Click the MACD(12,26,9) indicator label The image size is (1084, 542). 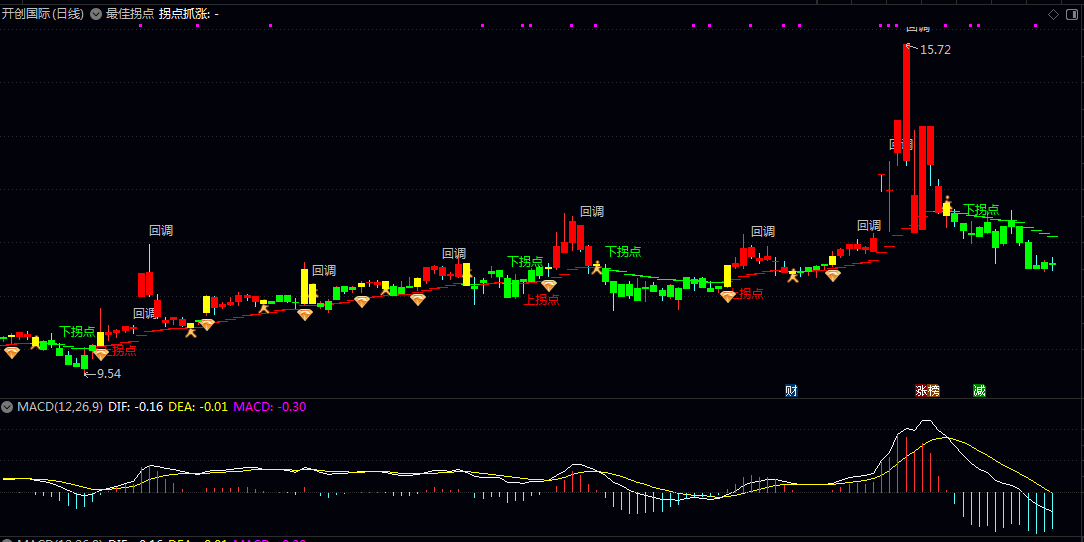point(61,406)
